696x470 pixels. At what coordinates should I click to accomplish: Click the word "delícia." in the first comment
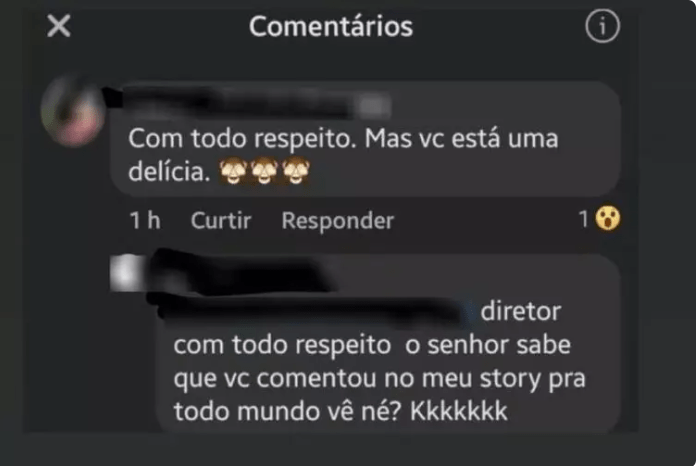point(169,172)
